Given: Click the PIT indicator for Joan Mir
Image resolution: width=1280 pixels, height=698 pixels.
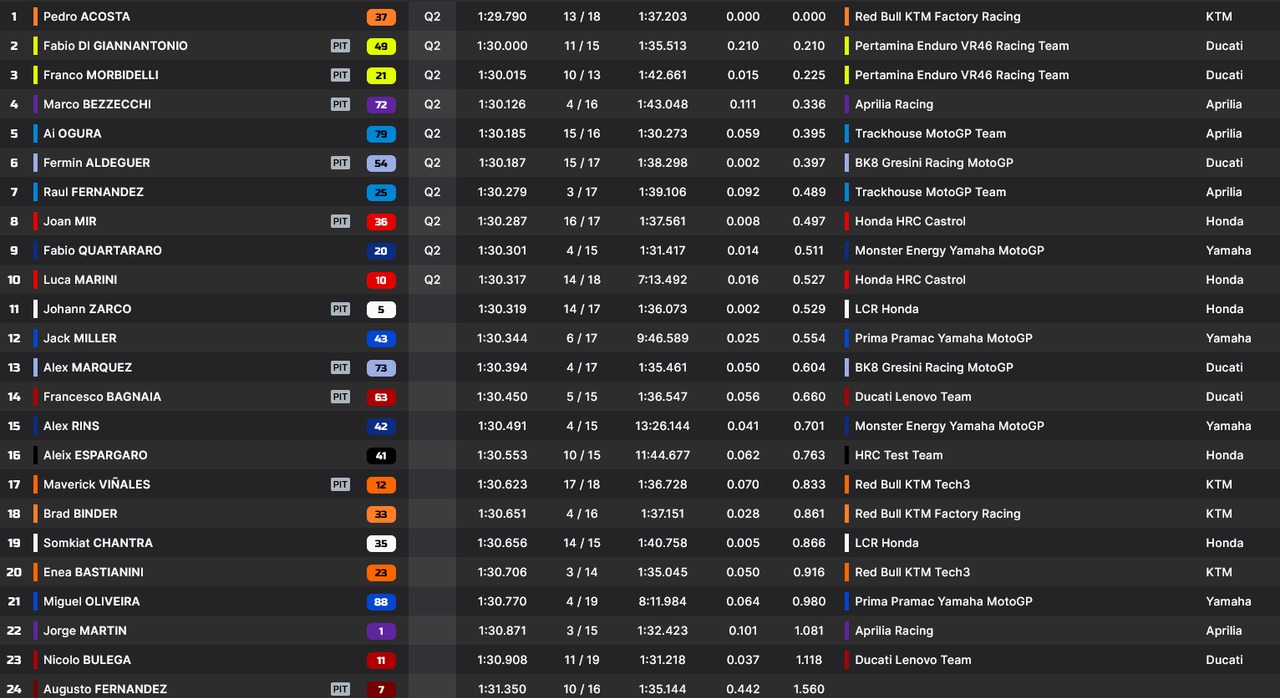Looking at the screenshot, I should (340, 221).
